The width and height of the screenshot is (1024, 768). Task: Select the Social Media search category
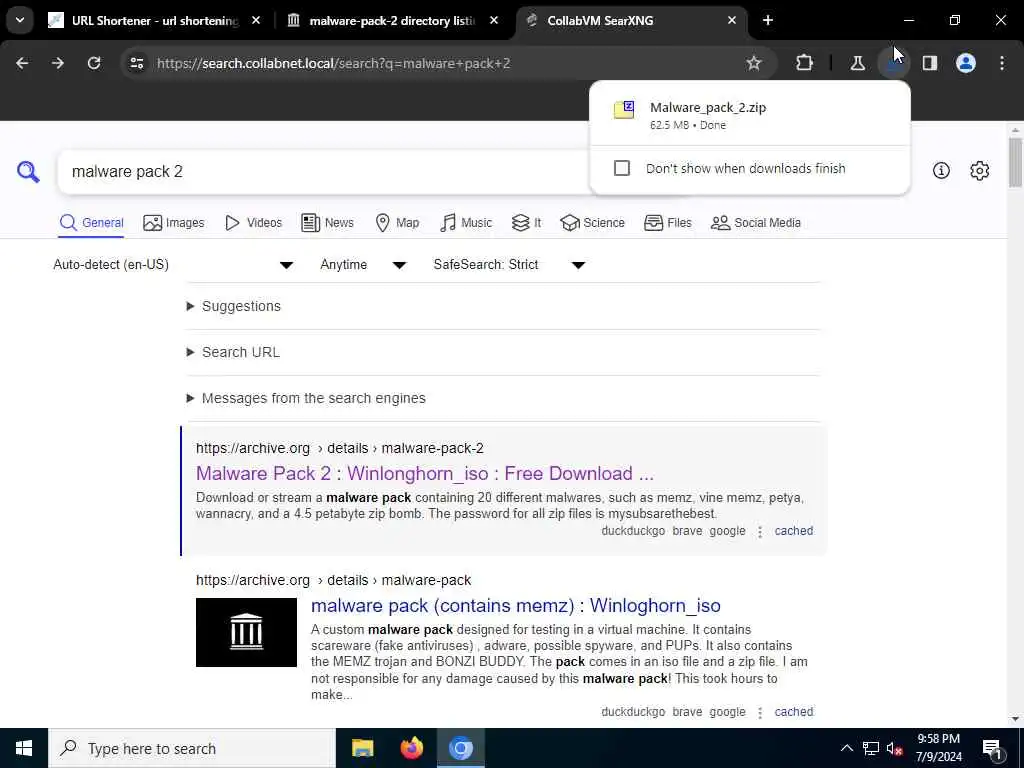coord(756,223)
